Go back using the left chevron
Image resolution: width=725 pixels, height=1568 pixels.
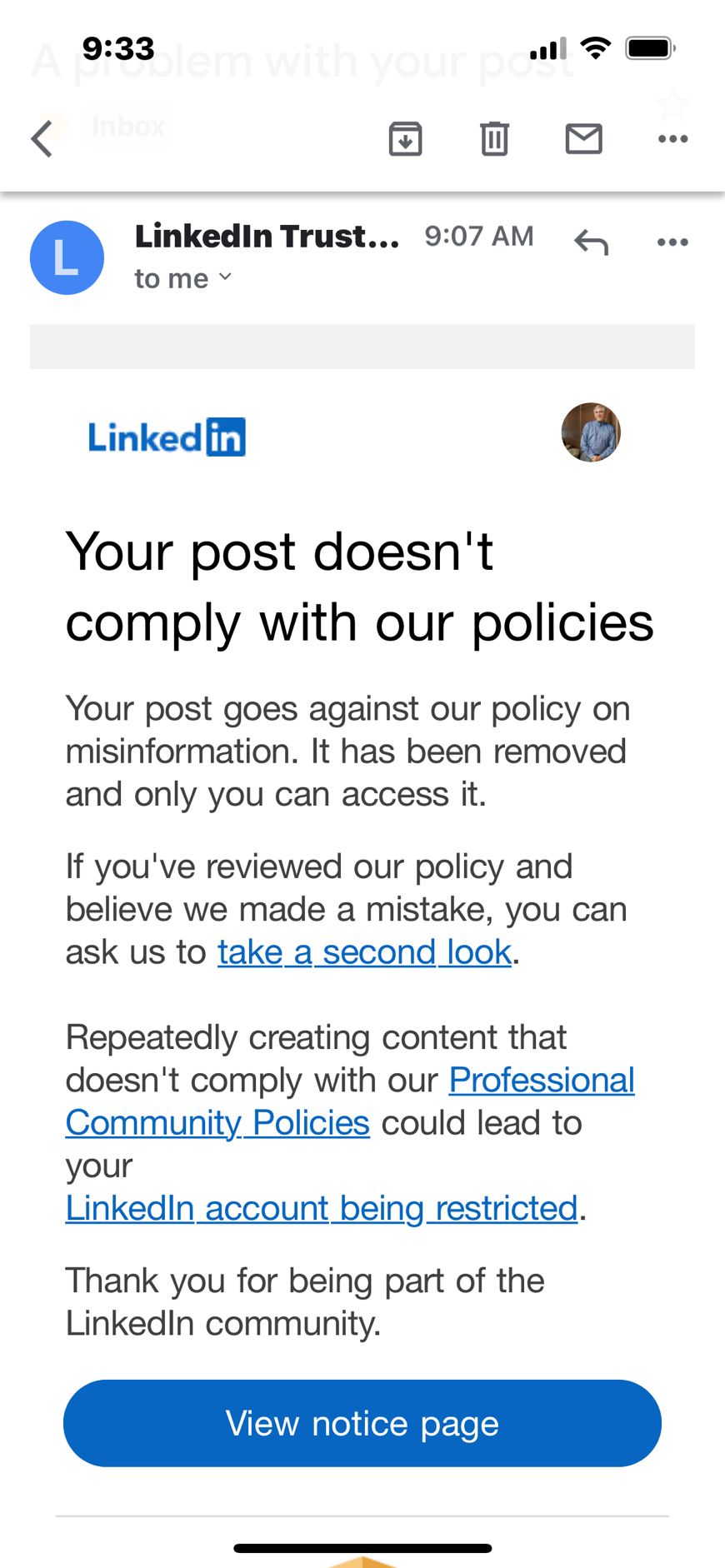point(42,138)
